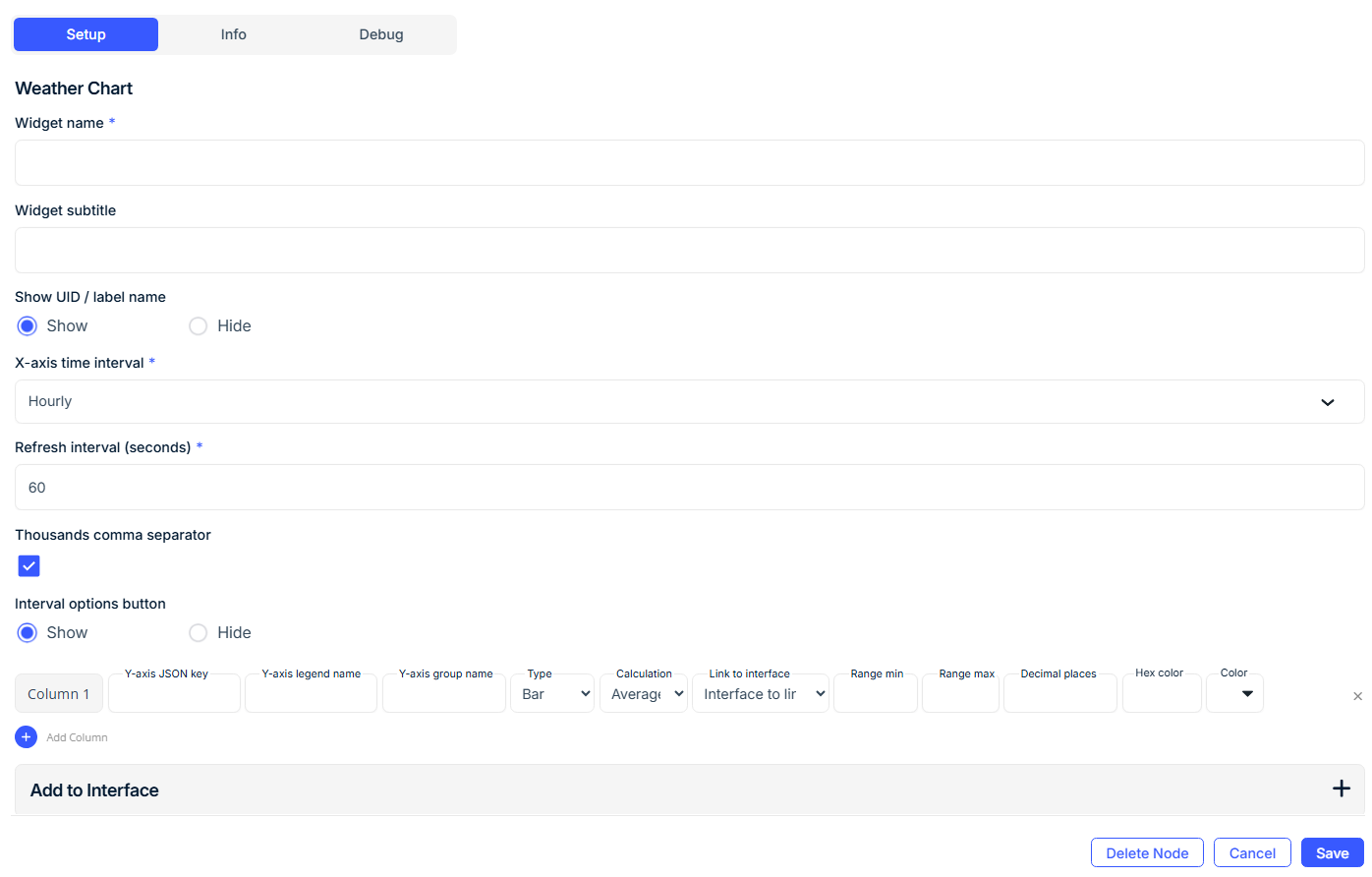The image size is (1372, 877).
Task: Click the Cancel button
Action: point(1252,852)
